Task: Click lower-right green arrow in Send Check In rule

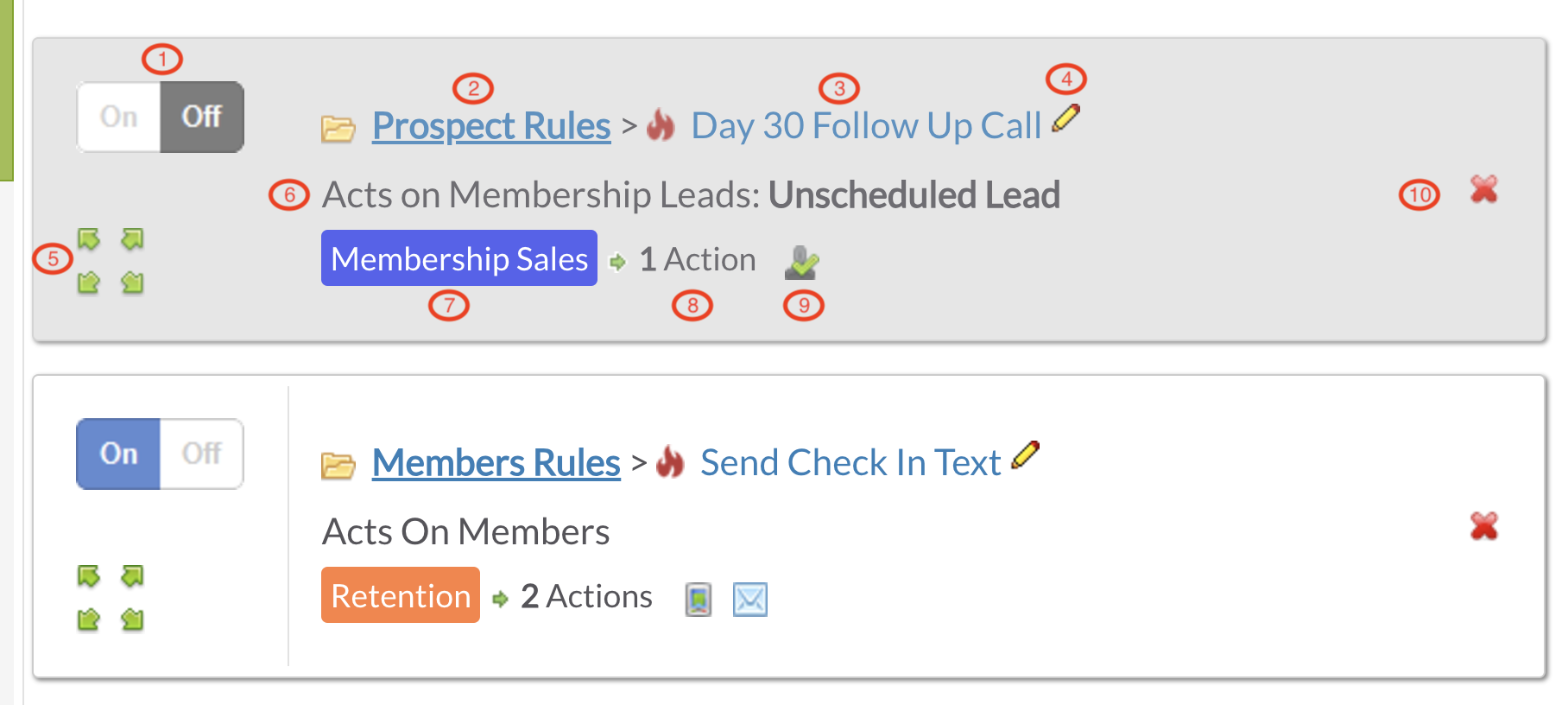Action: 132,619
